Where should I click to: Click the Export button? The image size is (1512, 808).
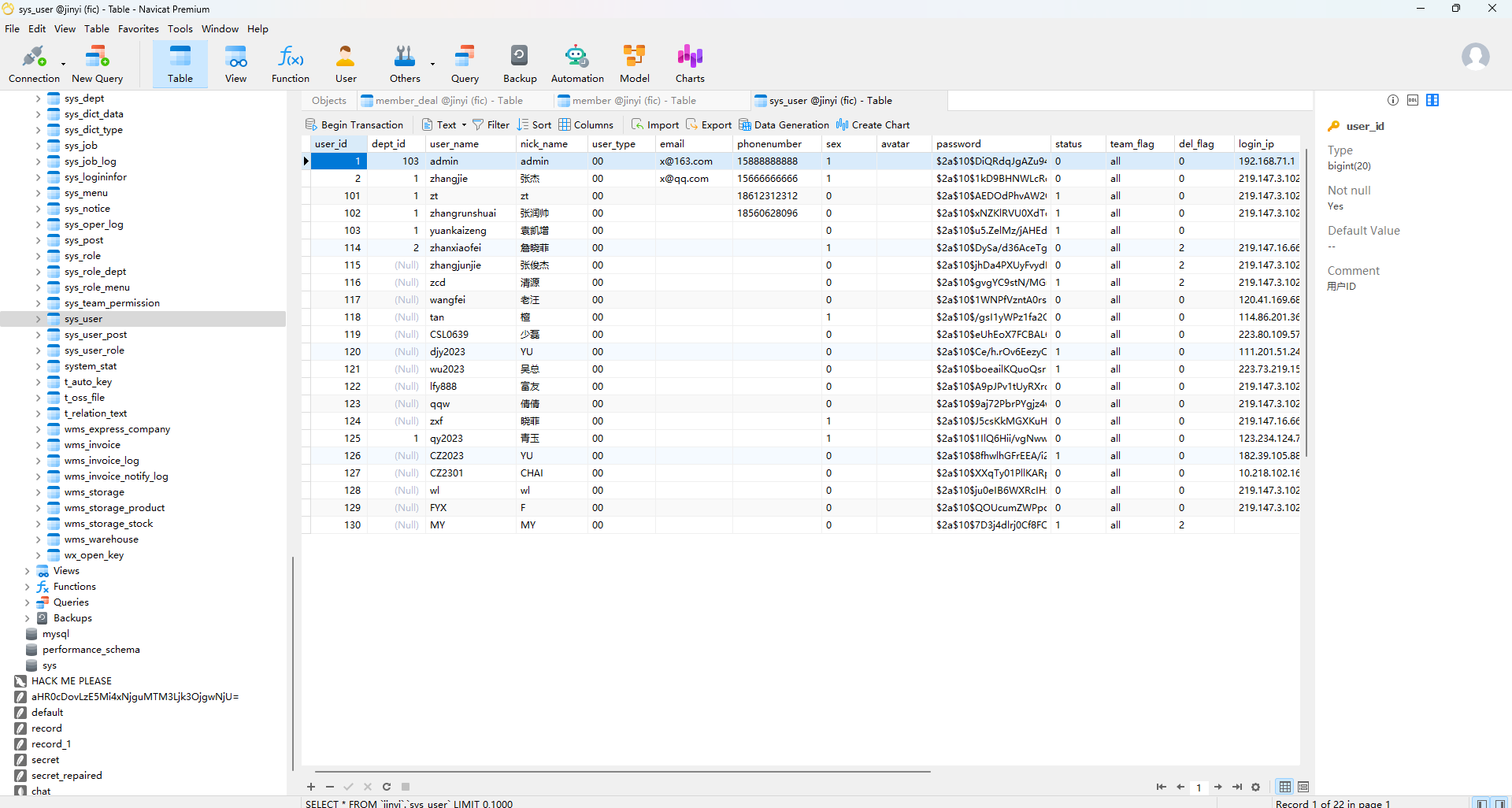[x=709, y=124]
